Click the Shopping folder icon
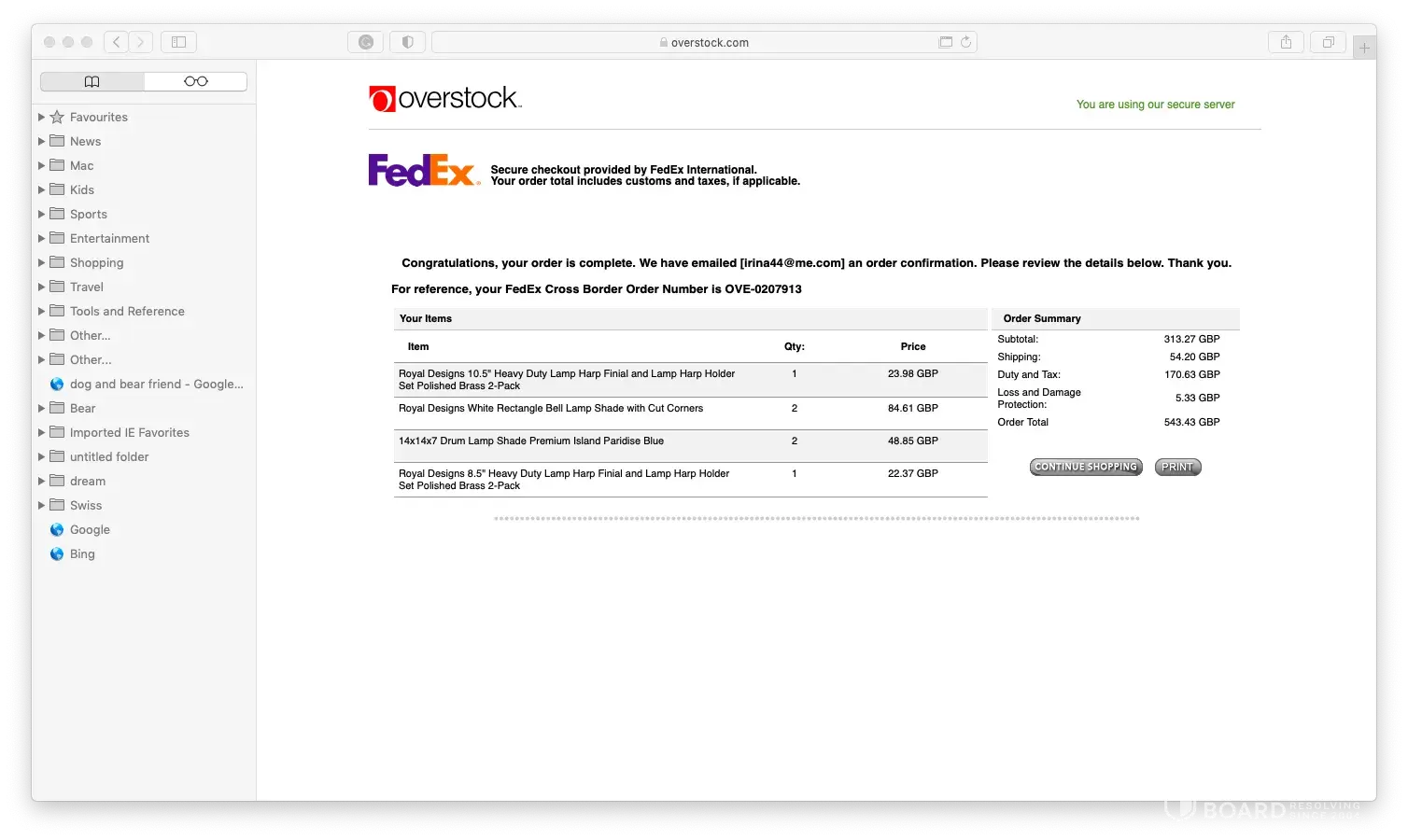Image resolution: width=1408 pixels, height=840 pixels. tap(57, 262)
